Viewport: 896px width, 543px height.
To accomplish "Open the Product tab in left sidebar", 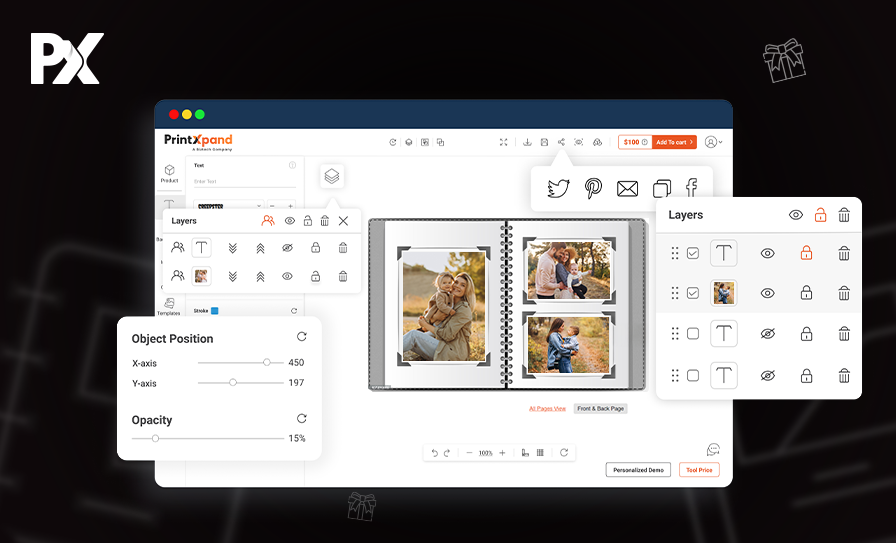I will (x=169, y=173).
